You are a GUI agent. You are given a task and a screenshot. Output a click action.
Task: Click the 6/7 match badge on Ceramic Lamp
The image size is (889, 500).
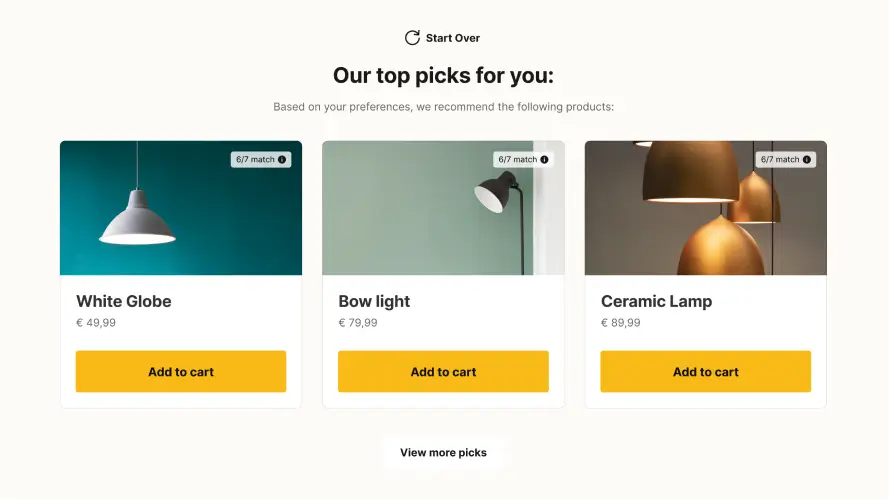tap(780, 160)
